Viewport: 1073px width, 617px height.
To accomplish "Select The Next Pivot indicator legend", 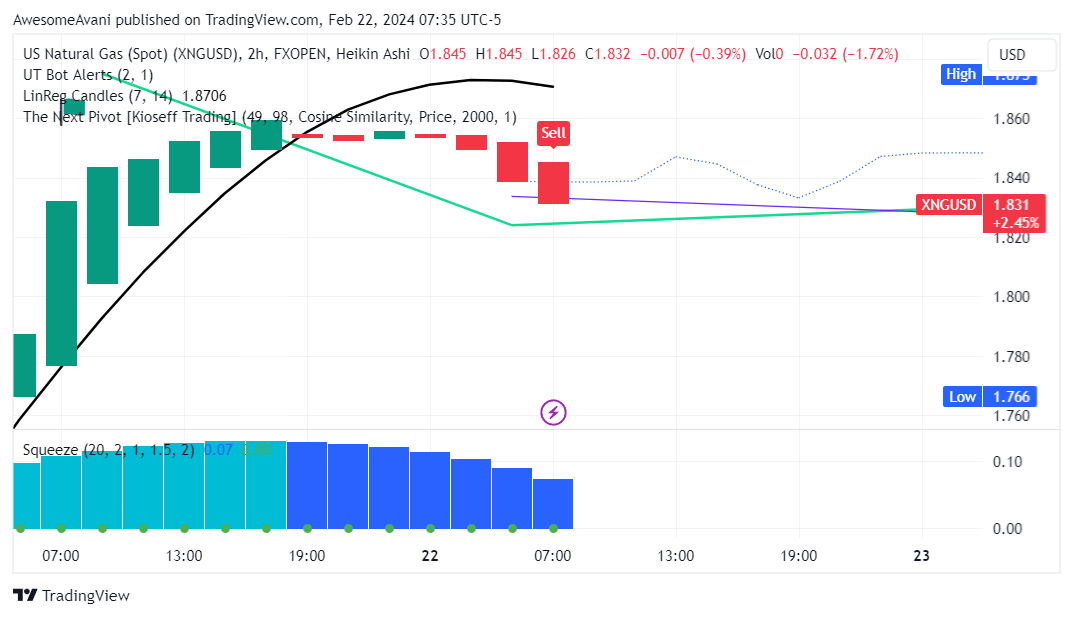I will coord(270,117).
